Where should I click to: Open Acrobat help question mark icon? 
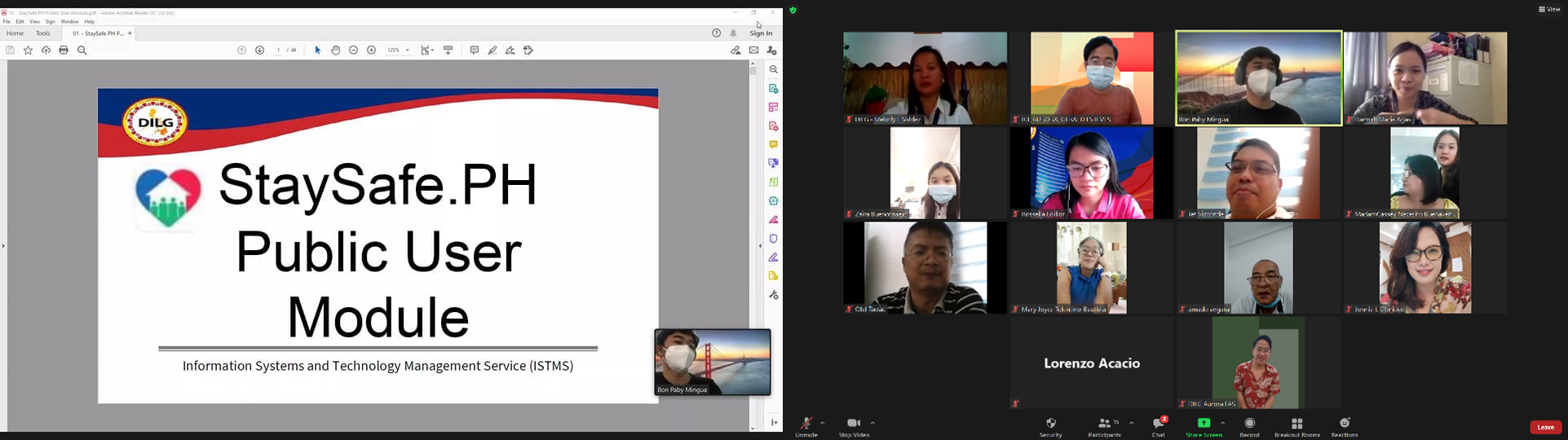[716, 33]
